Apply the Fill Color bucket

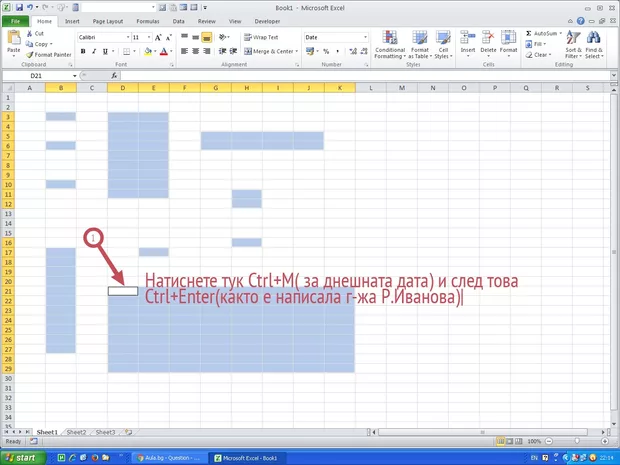[148, 51]
